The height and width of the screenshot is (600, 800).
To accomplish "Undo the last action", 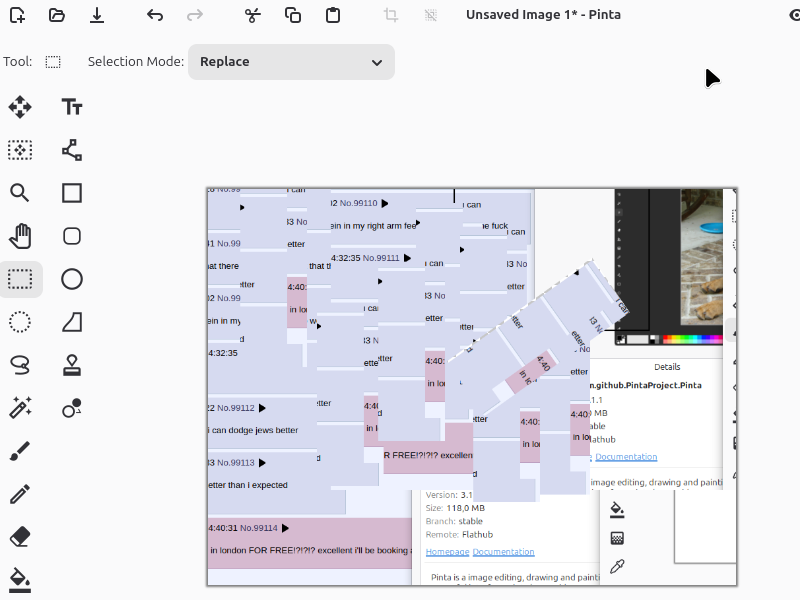I will [x=154, y=15].
